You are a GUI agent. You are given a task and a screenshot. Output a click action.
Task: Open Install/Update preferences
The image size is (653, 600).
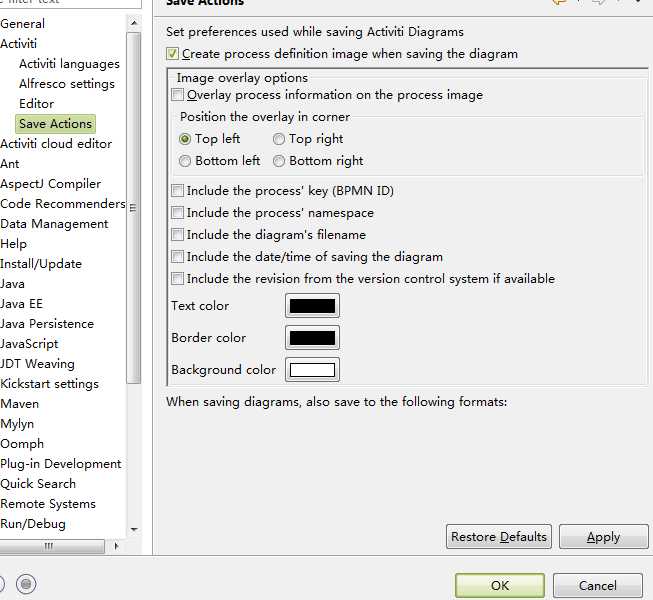pyautogui.click(x=41, y=264)
